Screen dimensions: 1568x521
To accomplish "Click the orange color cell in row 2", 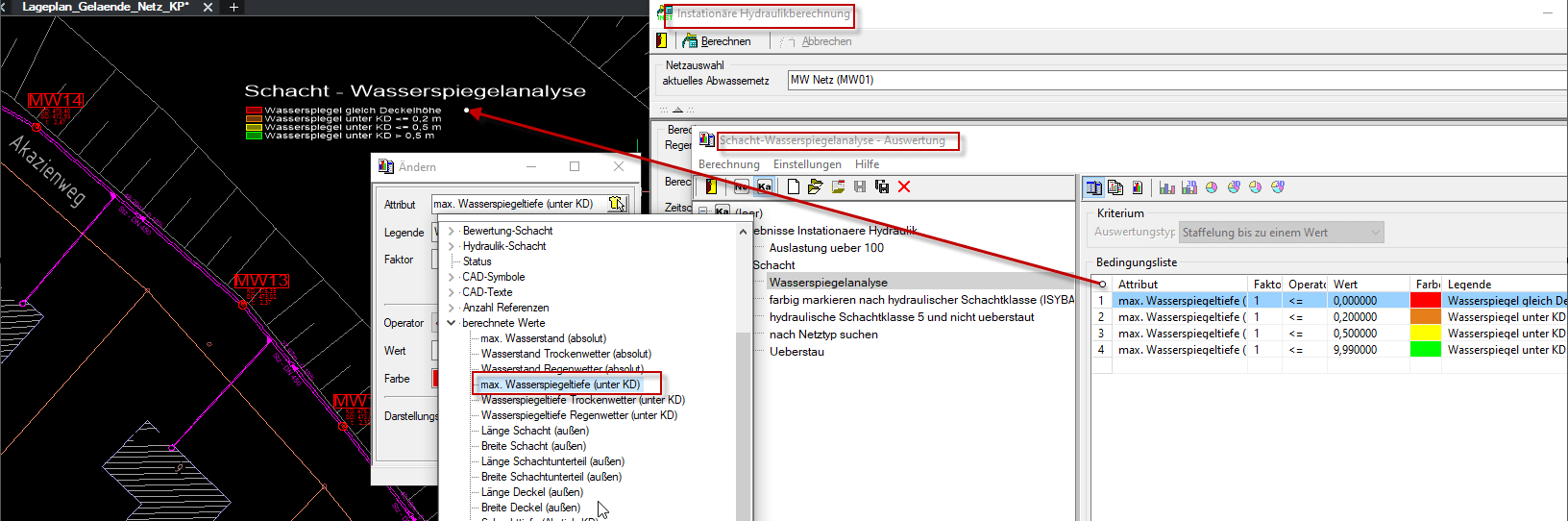I will [1425, 317].
